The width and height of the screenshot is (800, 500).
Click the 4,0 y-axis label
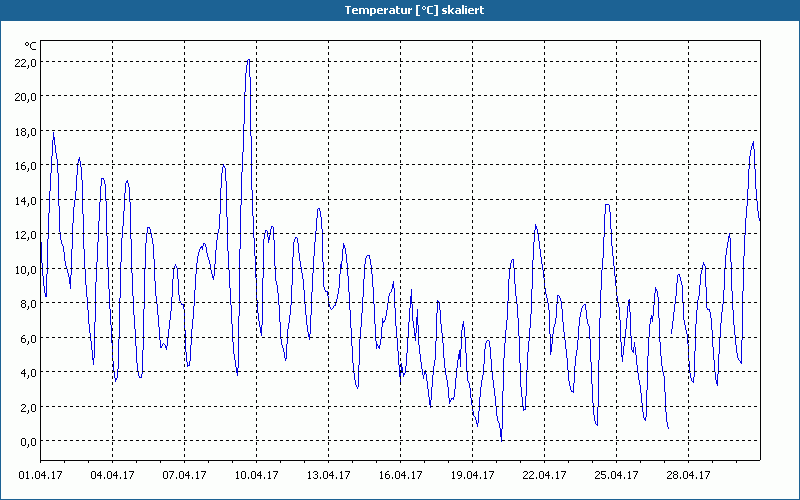(30, 372)
